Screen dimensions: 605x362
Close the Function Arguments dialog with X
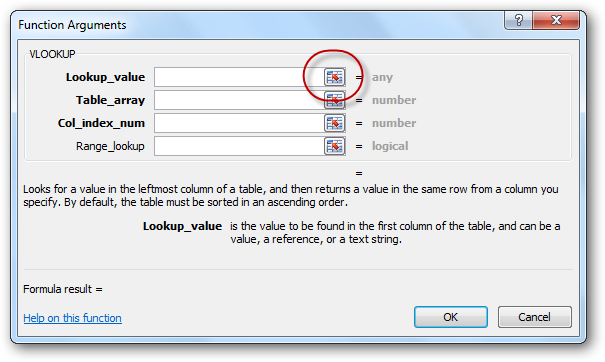coord(556,20)
